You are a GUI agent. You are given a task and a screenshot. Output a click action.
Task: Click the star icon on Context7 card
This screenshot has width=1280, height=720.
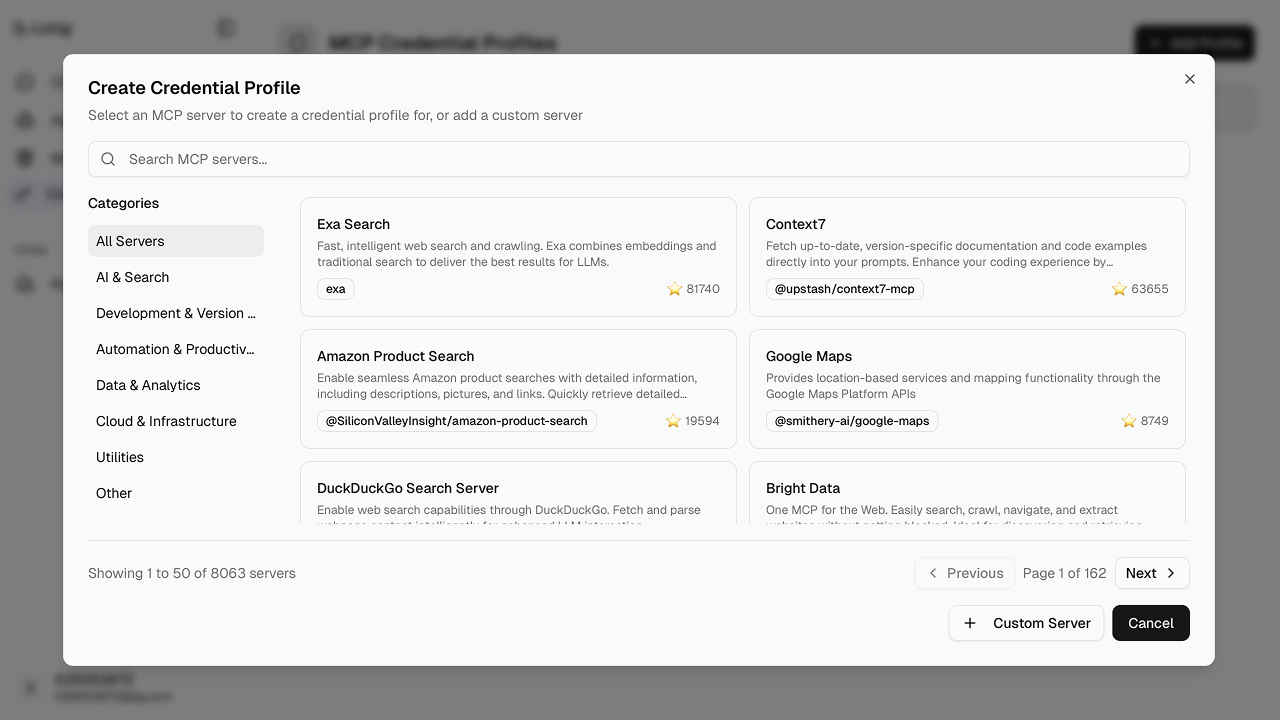point(1119,289)
